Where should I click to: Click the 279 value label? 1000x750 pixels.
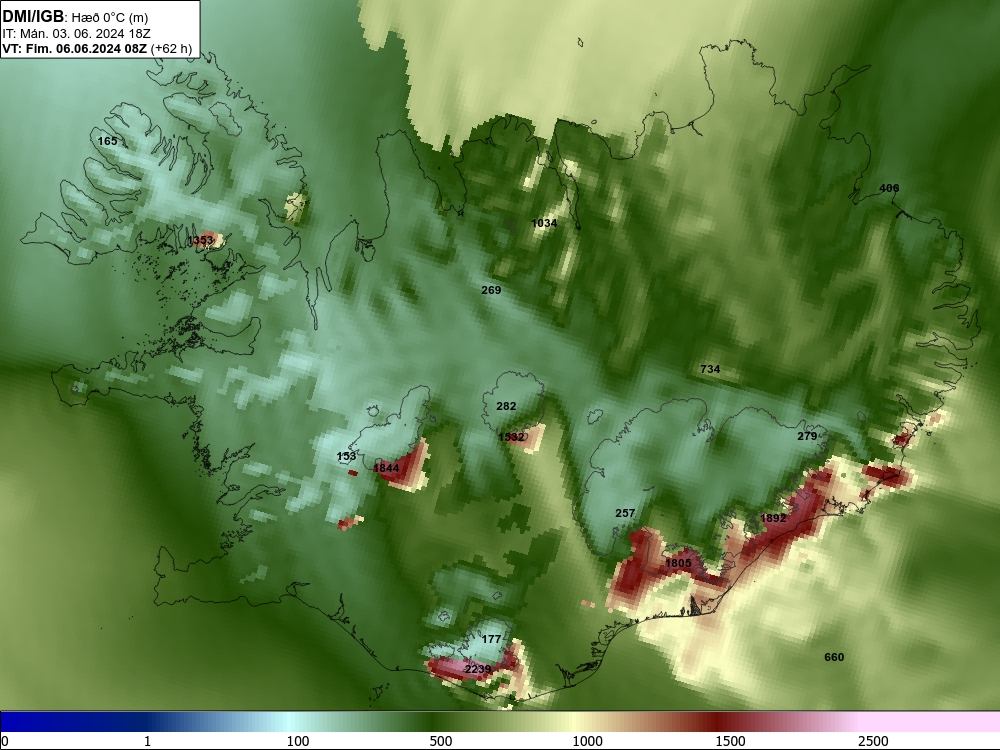807,436
